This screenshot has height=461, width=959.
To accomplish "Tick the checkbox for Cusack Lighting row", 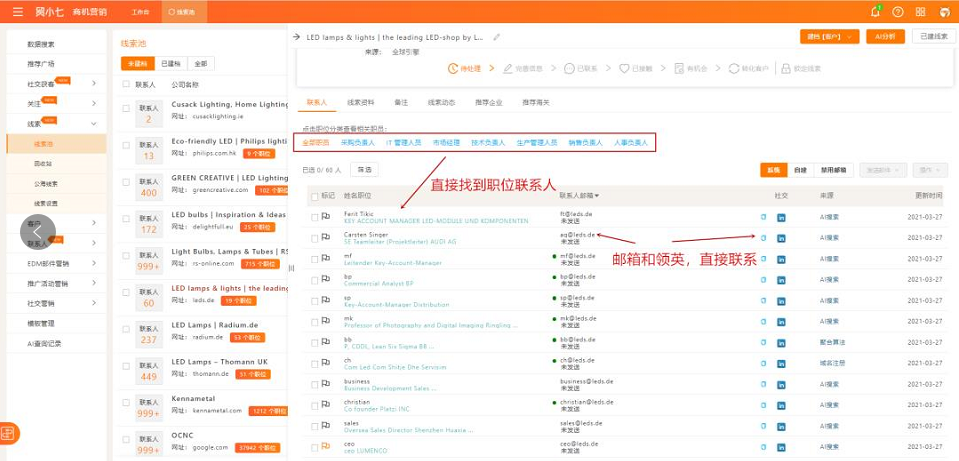I will click(x=126, y=108).
